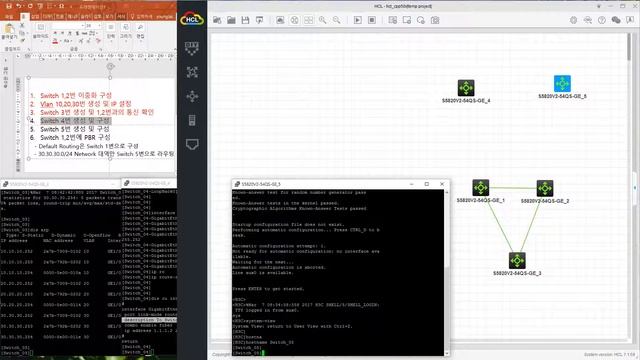
Task: Select the S5820V2-54QS-GE_4 switch on canvas
Action: pos(466,88)
